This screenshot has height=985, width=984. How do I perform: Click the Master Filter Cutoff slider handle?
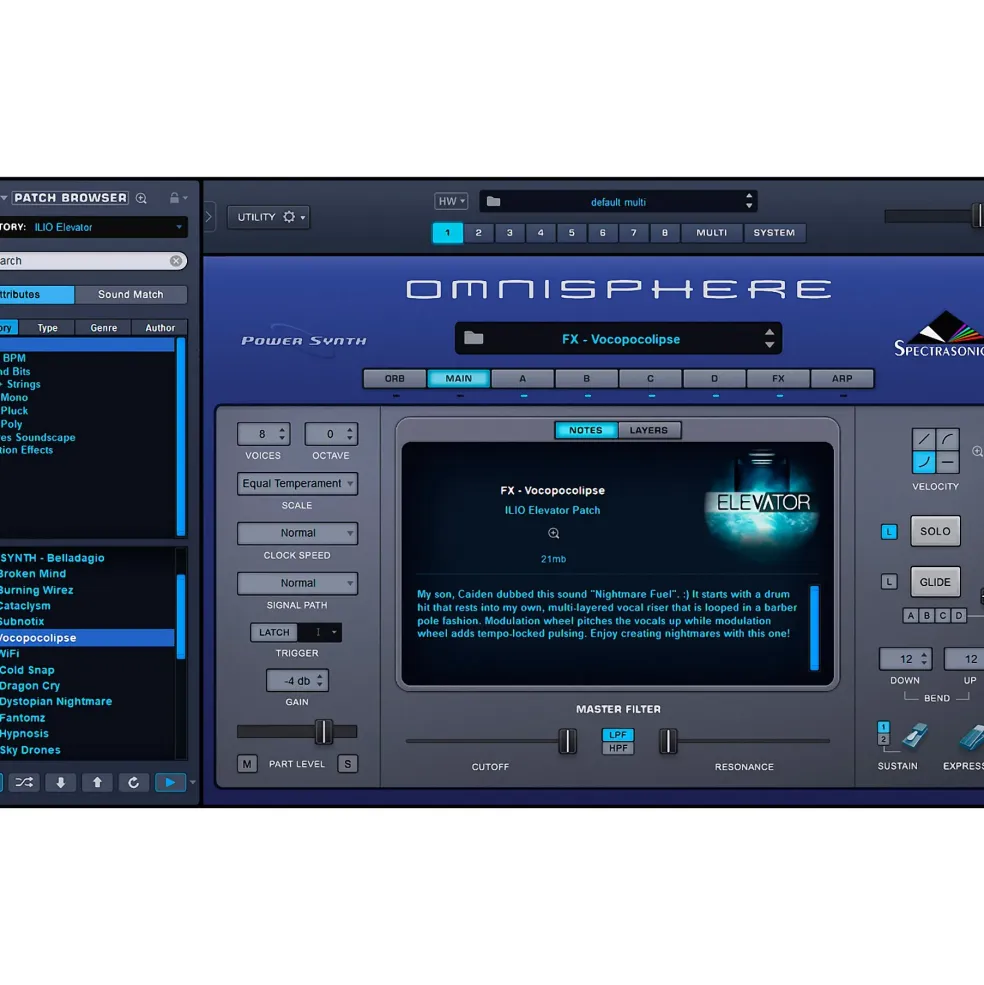click(x=567, y=741)
